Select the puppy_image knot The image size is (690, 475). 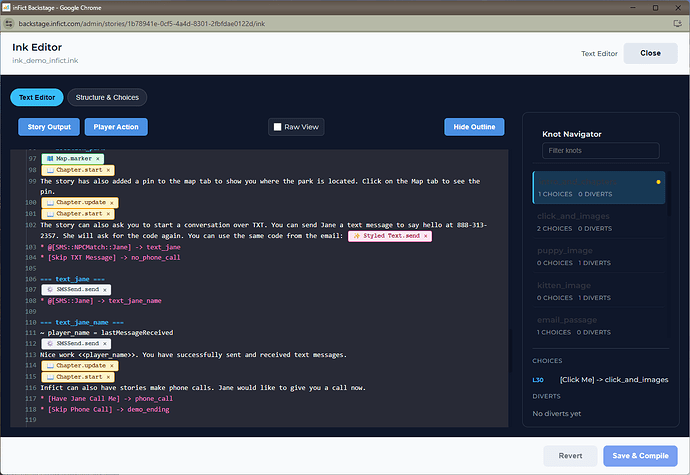[x=598, y=256]
